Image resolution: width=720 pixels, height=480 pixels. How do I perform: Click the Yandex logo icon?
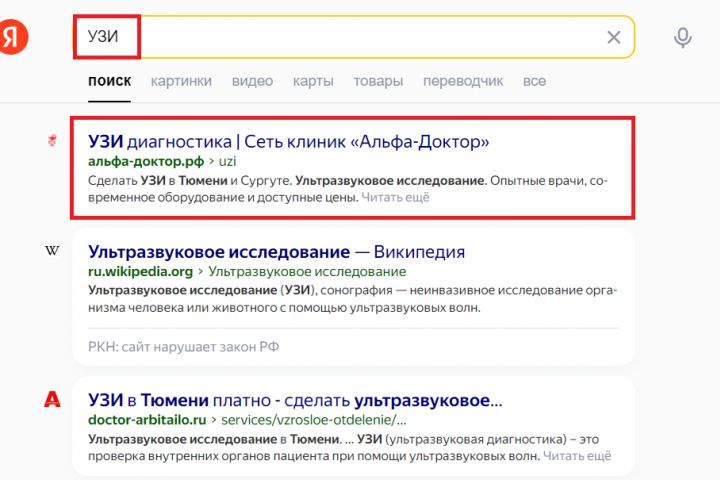[13, 37]
